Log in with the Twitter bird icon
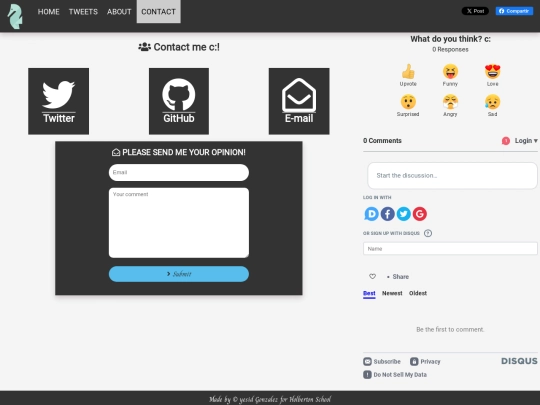This screenshot has height=405, width=540. [404, 214]
